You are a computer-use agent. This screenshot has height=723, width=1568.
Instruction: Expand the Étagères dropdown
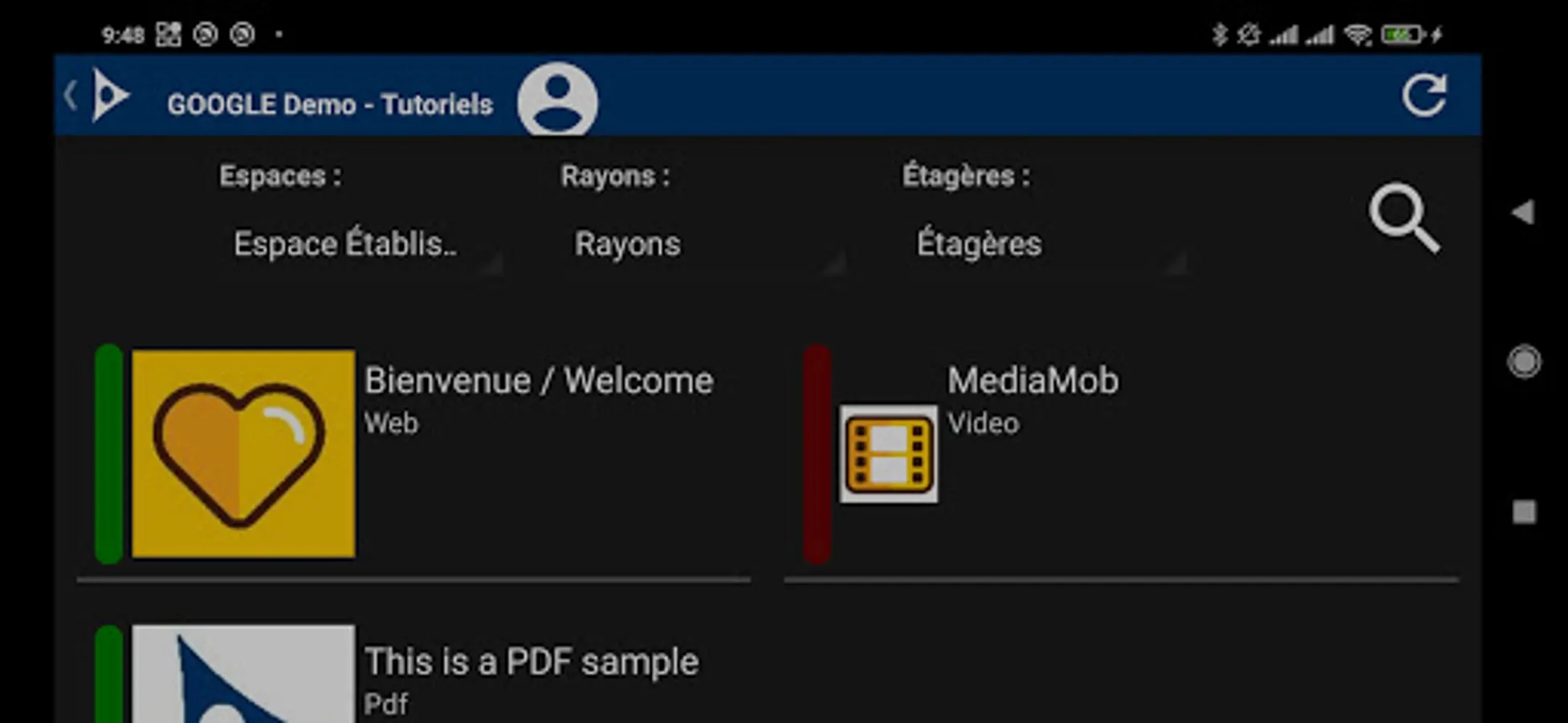(1045, 244)
